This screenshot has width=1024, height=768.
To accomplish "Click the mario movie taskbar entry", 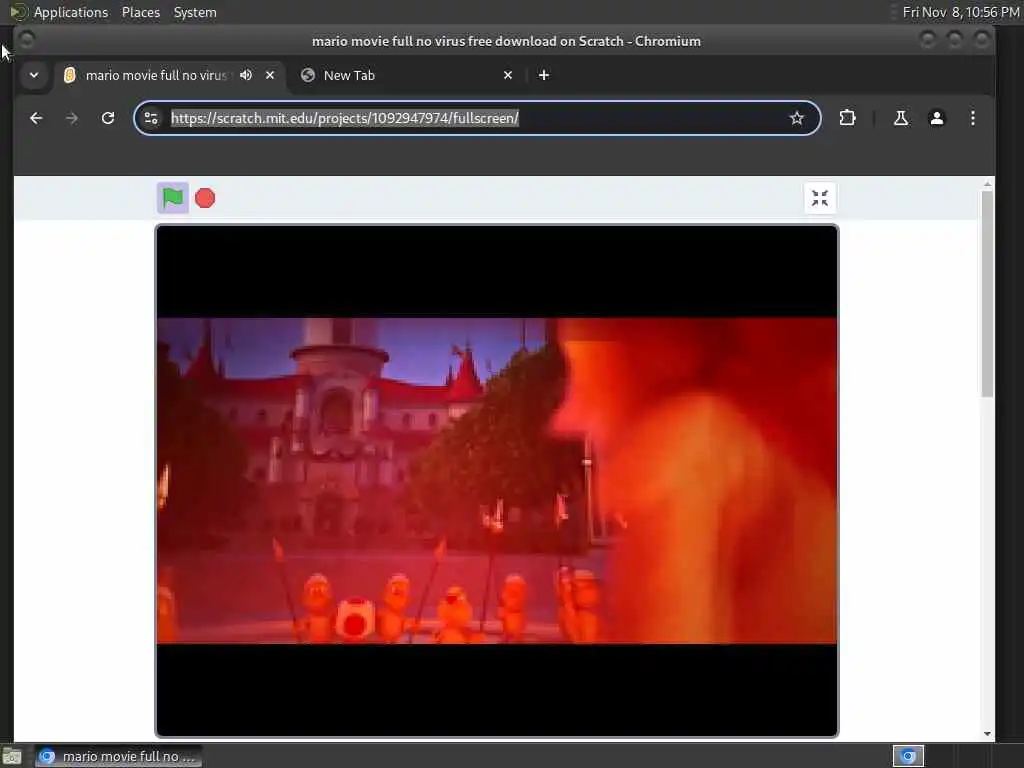I will coord(118,756).
